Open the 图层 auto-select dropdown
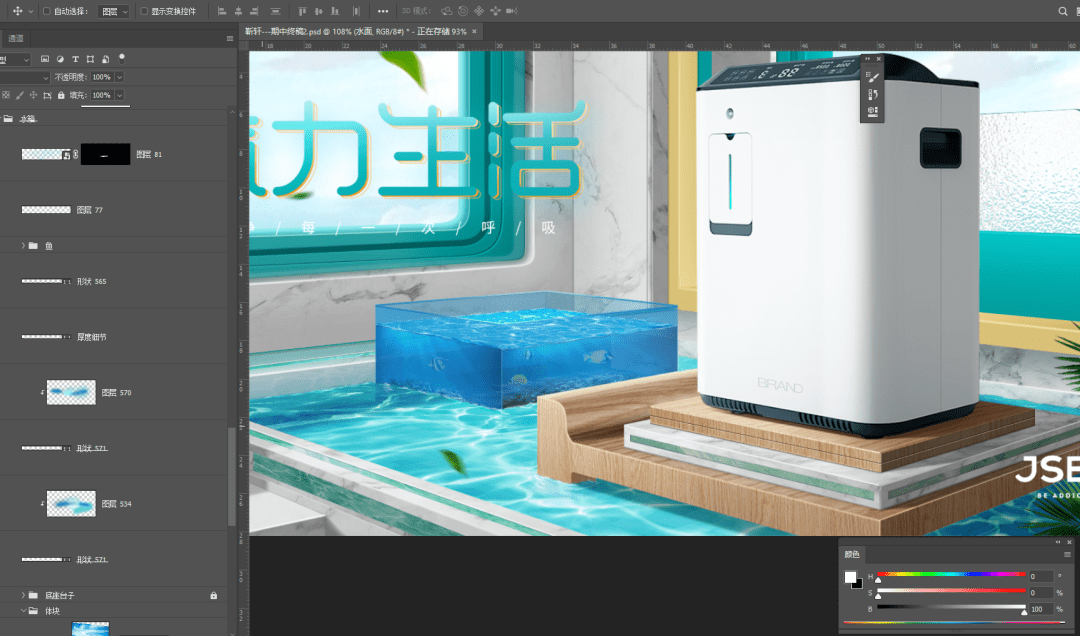 coord(115,11)
